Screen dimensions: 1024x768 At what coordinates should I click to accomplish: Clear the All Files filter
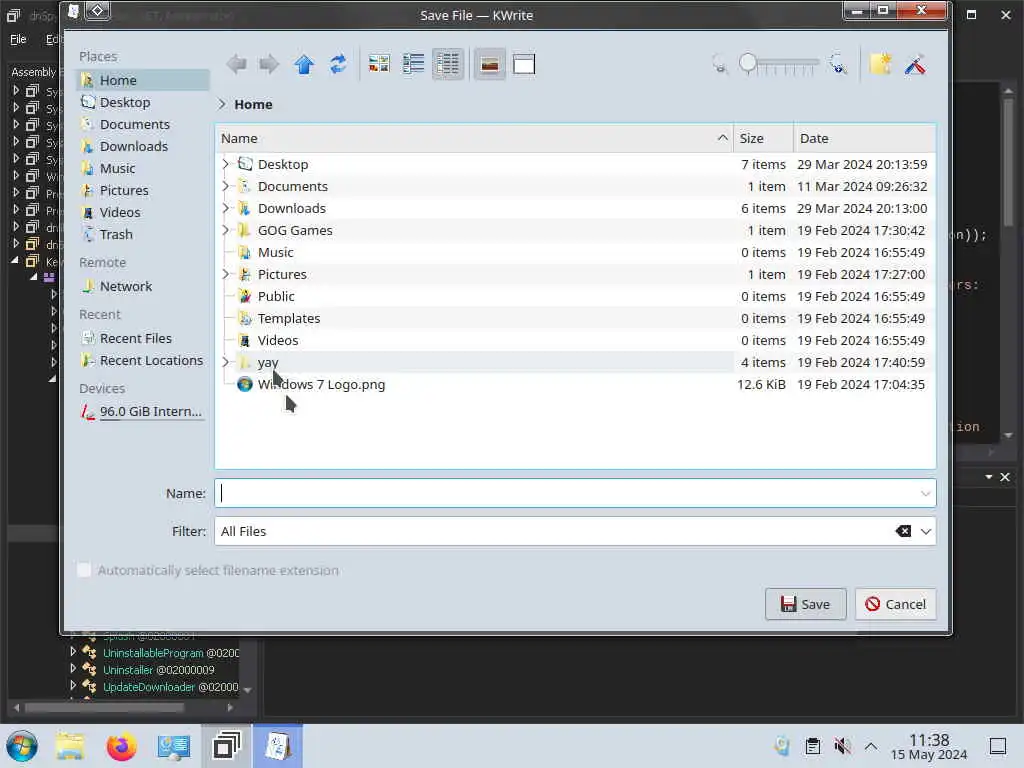(x=903, y=531)
